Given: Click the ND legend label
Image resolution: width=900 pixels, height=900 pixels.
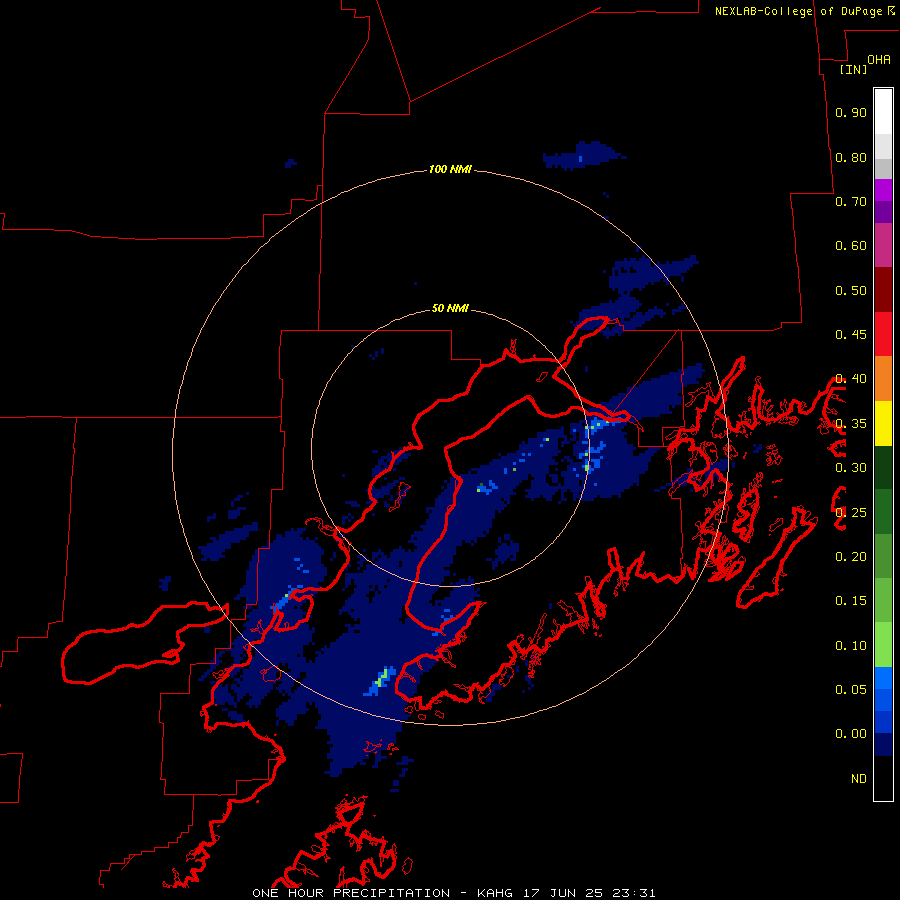Looking at the screenshot, I should pyautogui.click(x=859, y=779).
